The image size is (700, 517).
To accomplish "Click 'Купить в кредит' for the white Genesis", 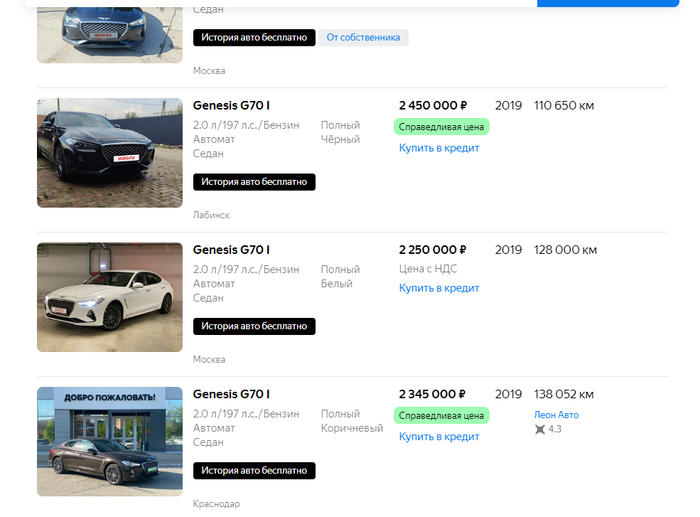I will [439, 288].
